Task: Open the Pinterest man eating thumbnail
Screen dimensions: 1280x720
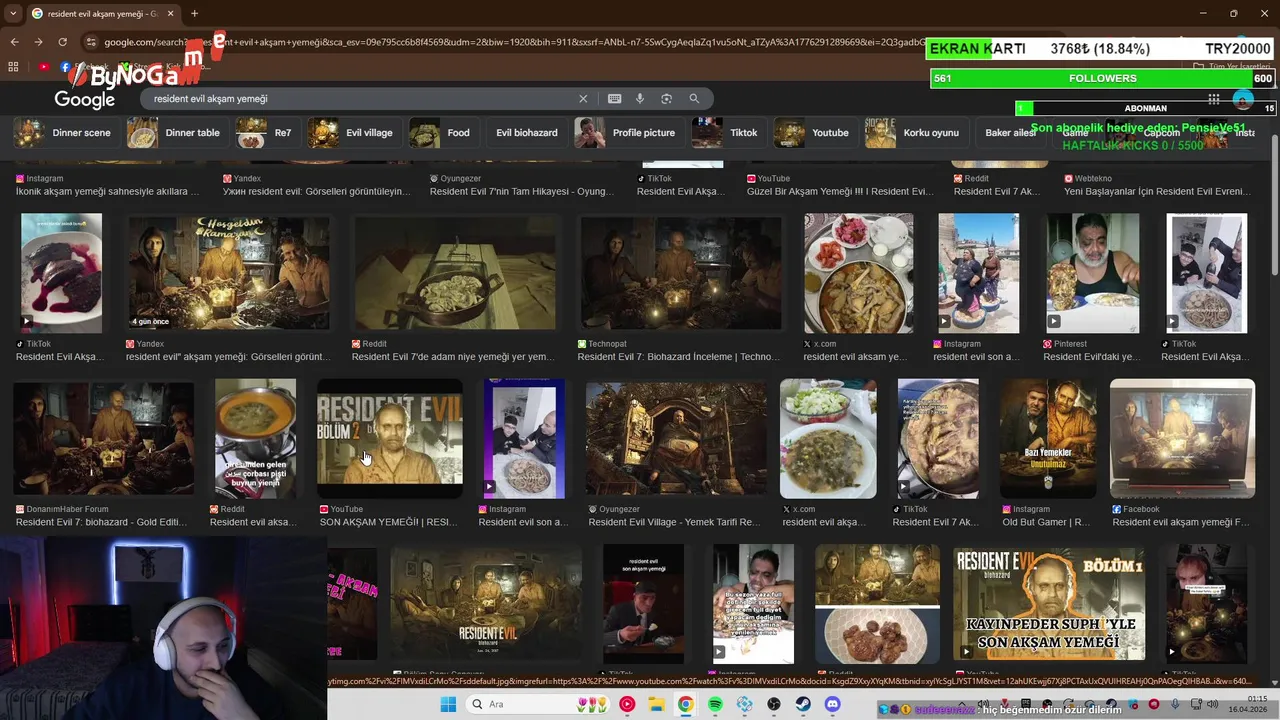Action: 1092,273
